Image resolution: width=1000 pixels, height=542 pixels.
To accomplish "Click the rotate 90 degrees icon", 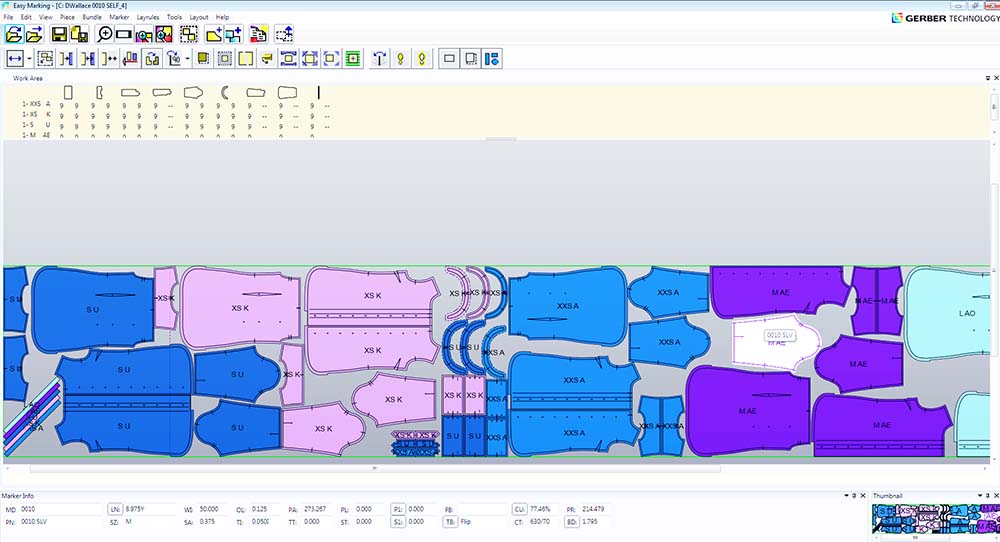I will [175, 59].
